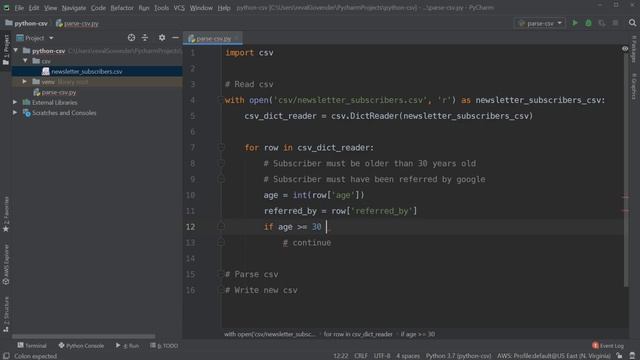Expand the venv folder

(x=25, y=82)
